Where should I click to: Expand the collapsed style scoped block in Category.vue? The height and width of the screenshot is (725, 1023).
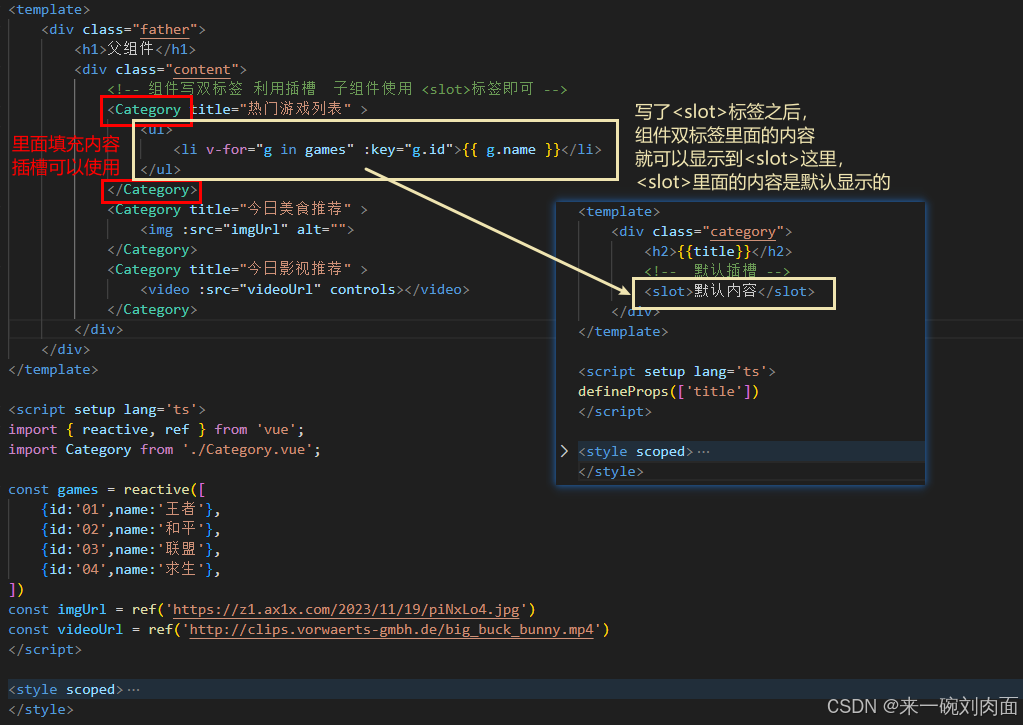[564, 451]
